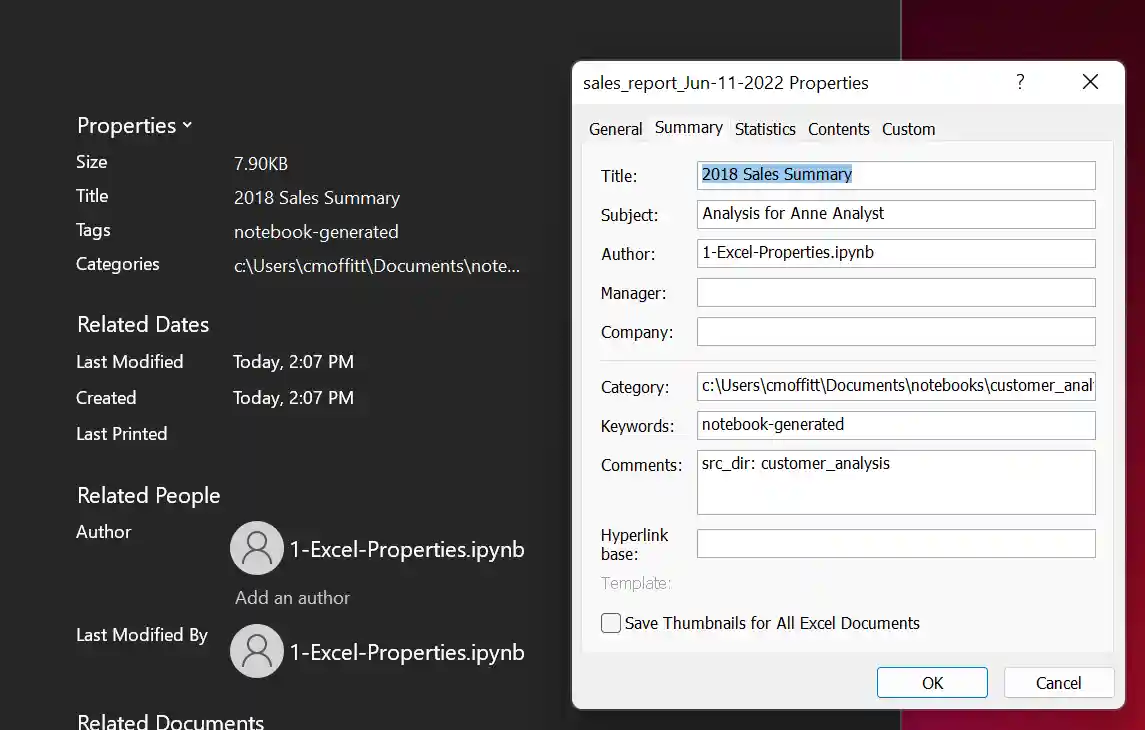Image resolution: width=1145 pixels, height=730 pixels.
Task: Click the Help question mark icon
Action: coord(1019,82)
